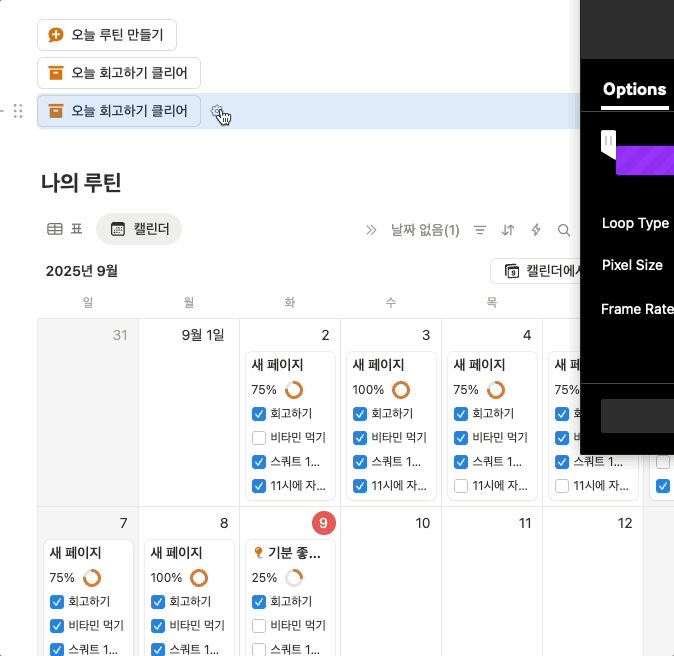Uncheck 회고하기 on the September 9 card
Viewport: 674px width, 656px height.
(259, 601)
